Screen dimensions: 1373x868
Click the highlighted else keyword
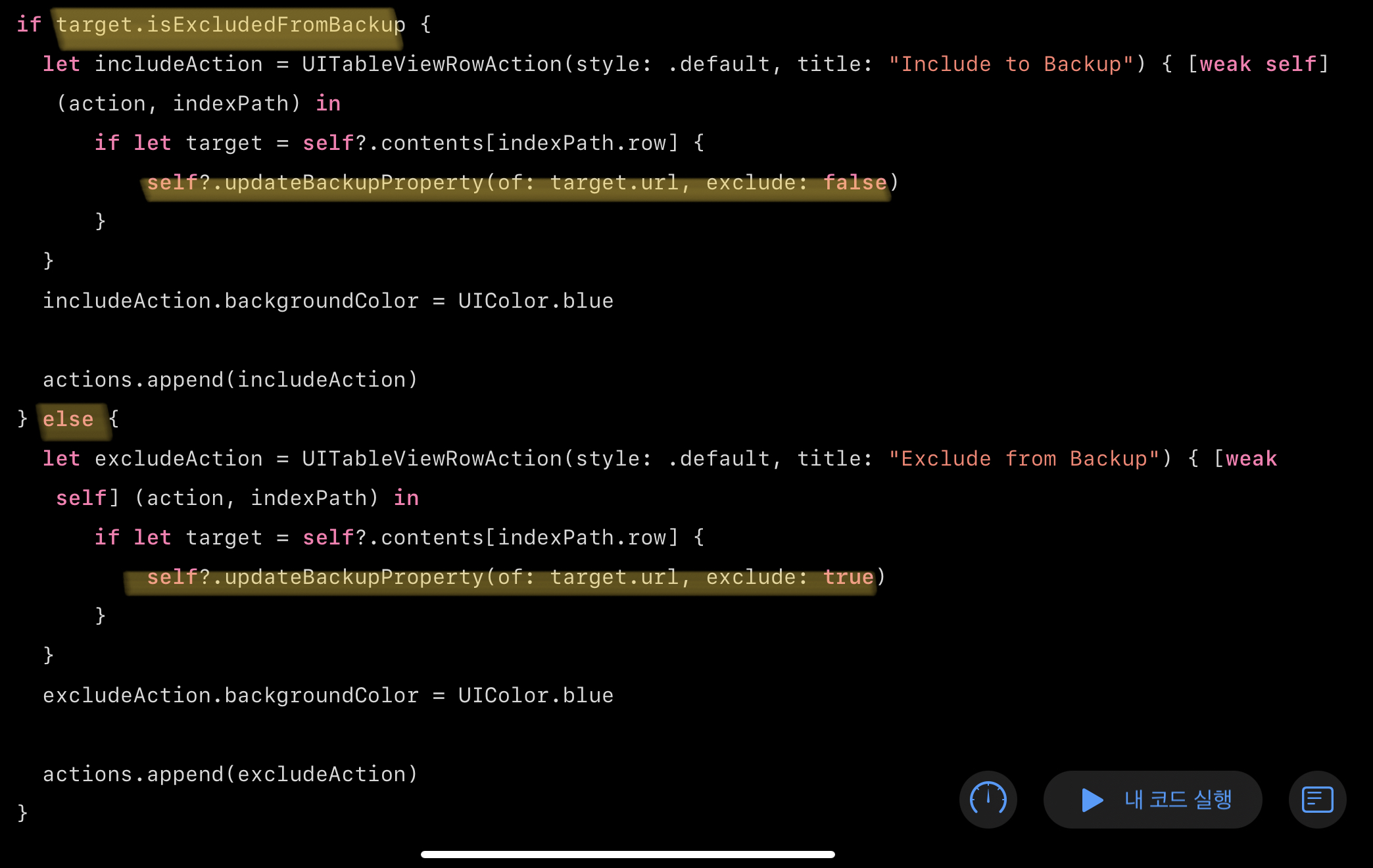68,419
